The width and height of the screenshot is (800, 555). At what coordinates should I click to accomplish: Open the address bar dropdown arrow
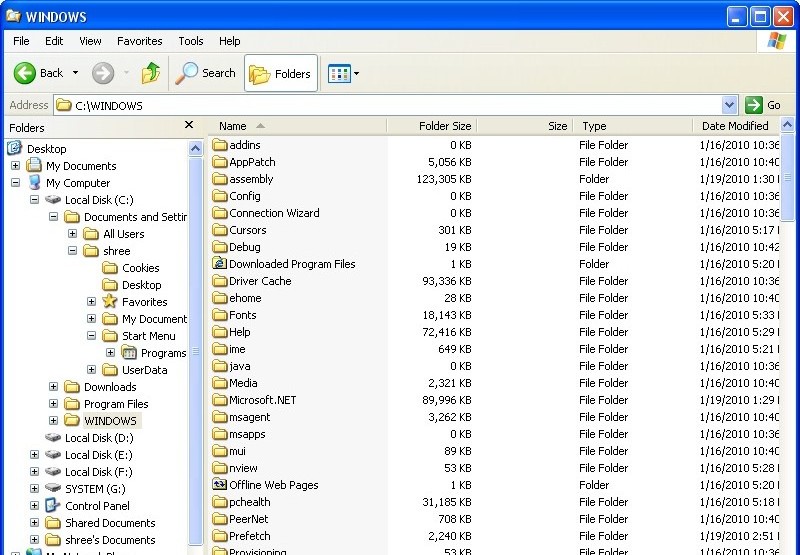pyautogui.click(x=730, y=105)
